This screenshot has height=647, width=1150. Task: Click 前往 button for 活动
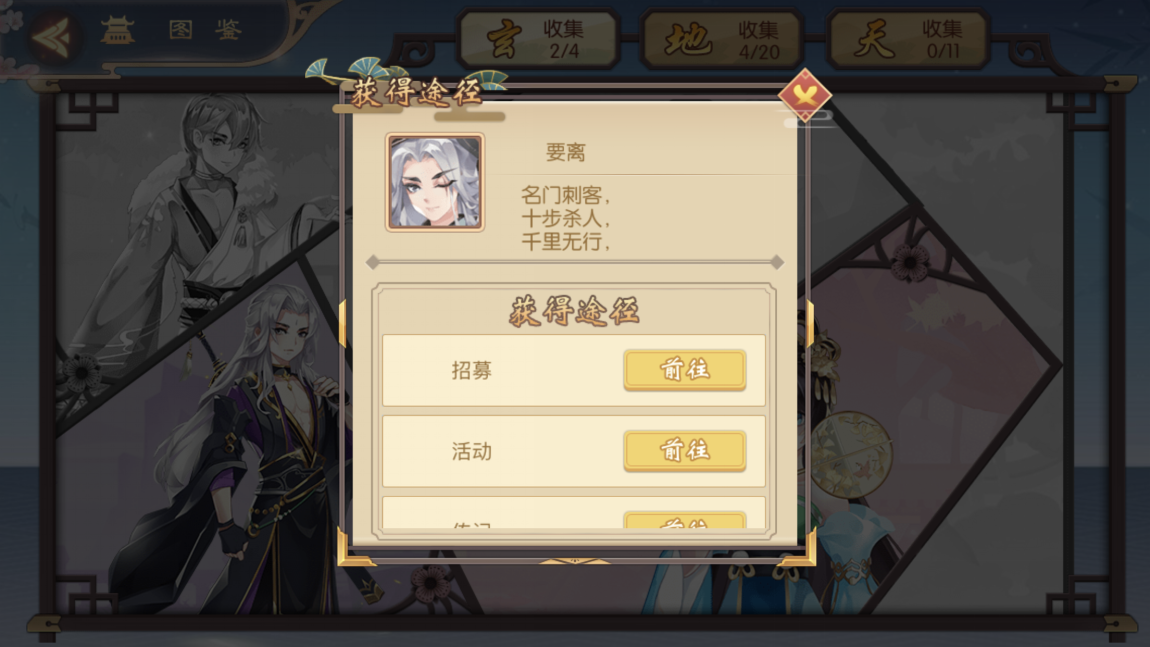point(685,450)
